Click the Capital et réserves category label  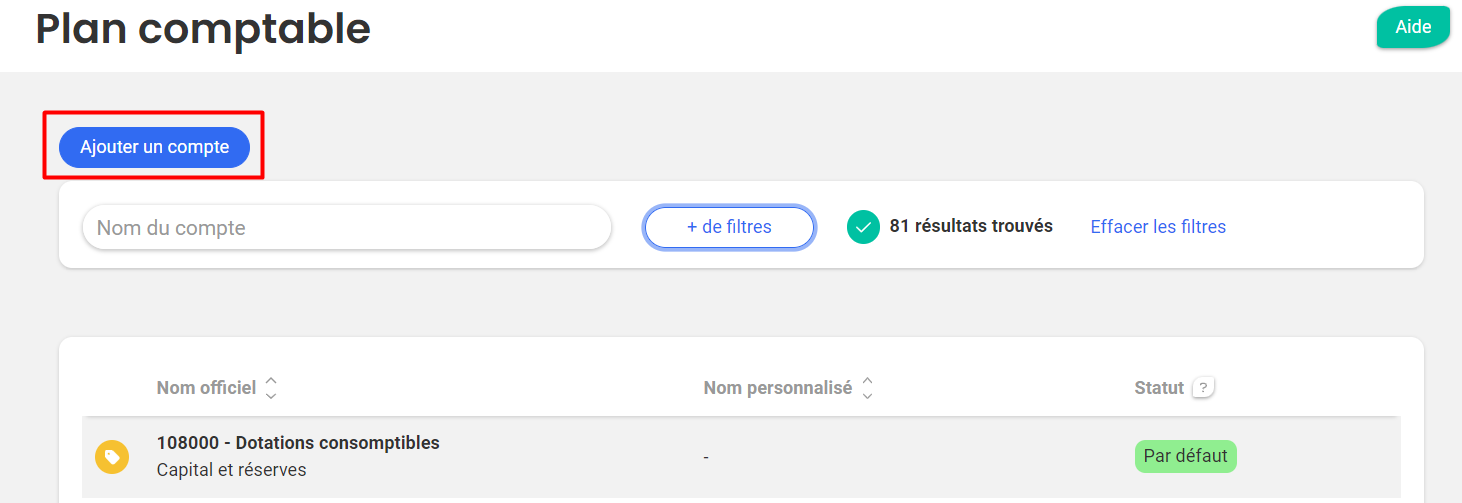(x=232, y=470)
